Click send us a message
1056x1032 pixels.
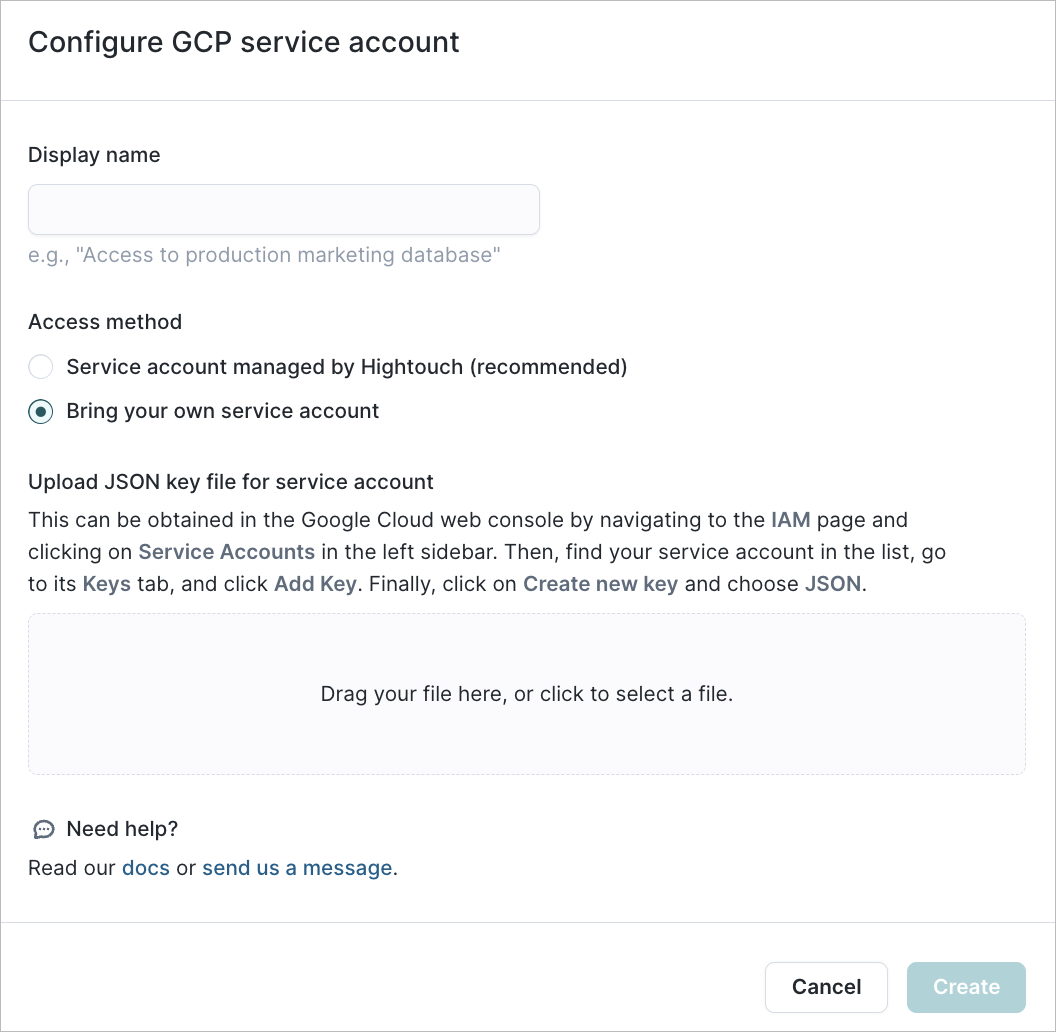pyautogui.click(x=297, y=868)
